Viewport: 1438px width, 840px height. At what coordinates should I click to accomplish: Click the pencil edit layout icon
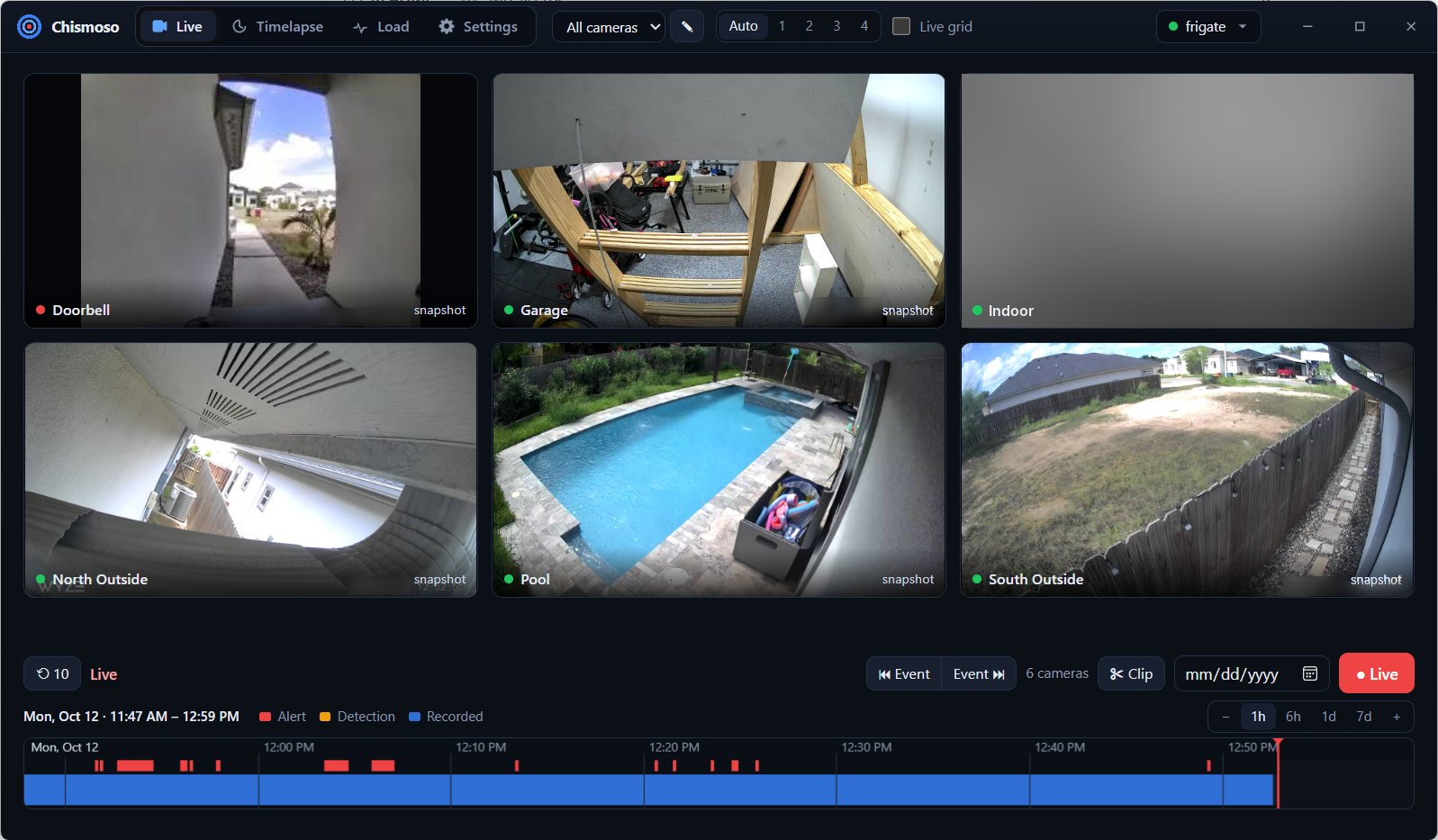pyautogui.click(x=687, y=27)
